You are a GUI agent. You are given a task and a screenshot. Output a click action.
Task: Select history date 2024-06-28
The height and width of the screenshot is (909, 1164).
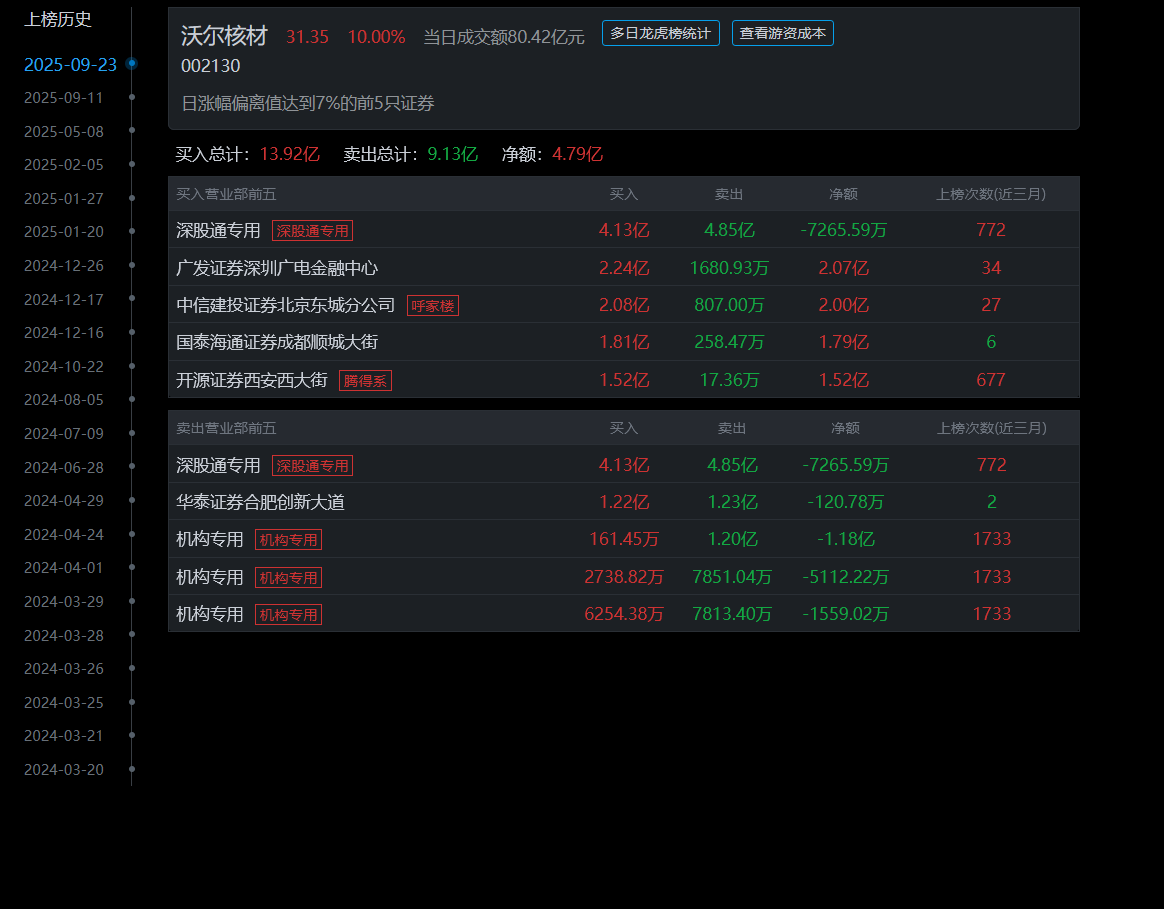tap(64, 467)
